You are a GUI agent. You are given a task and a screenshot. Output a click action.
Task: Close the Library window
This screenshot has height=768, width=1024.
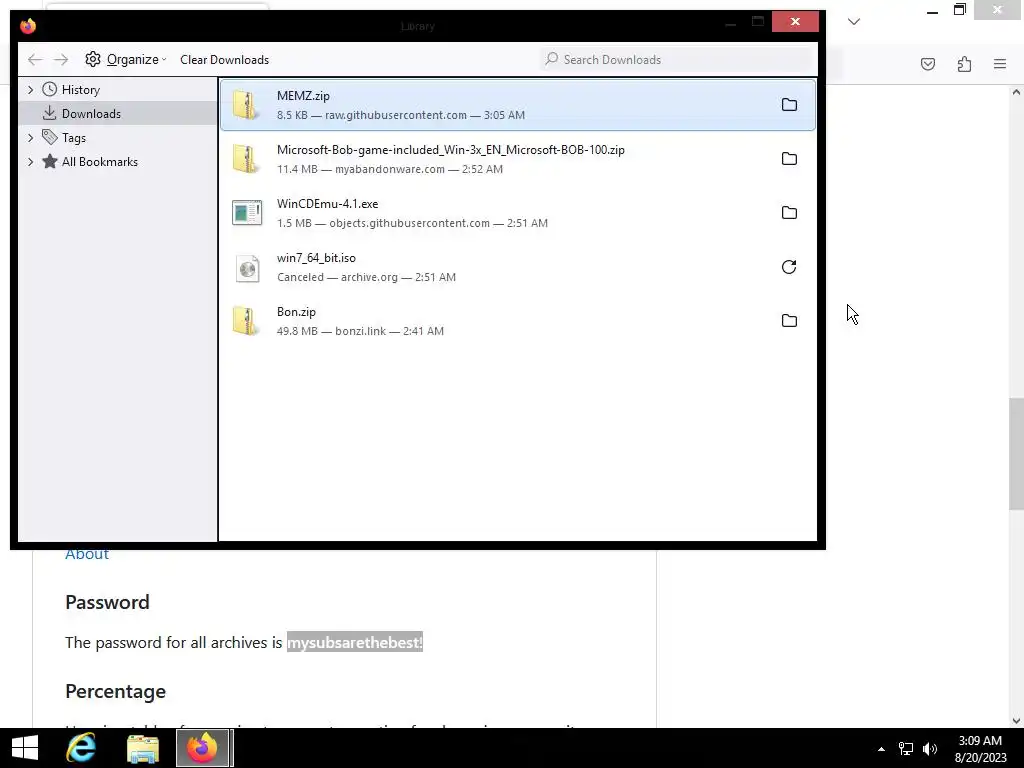coord(795,22)
